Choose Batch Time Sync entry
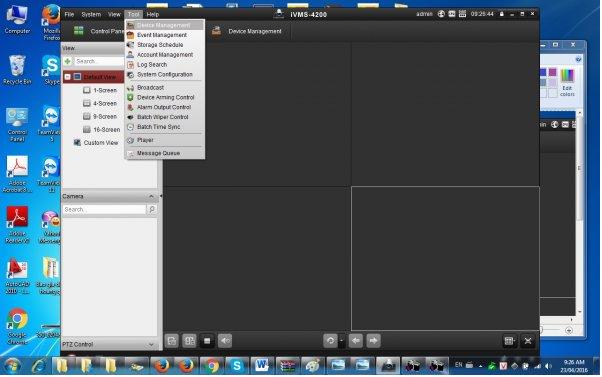 coord(164,127)
